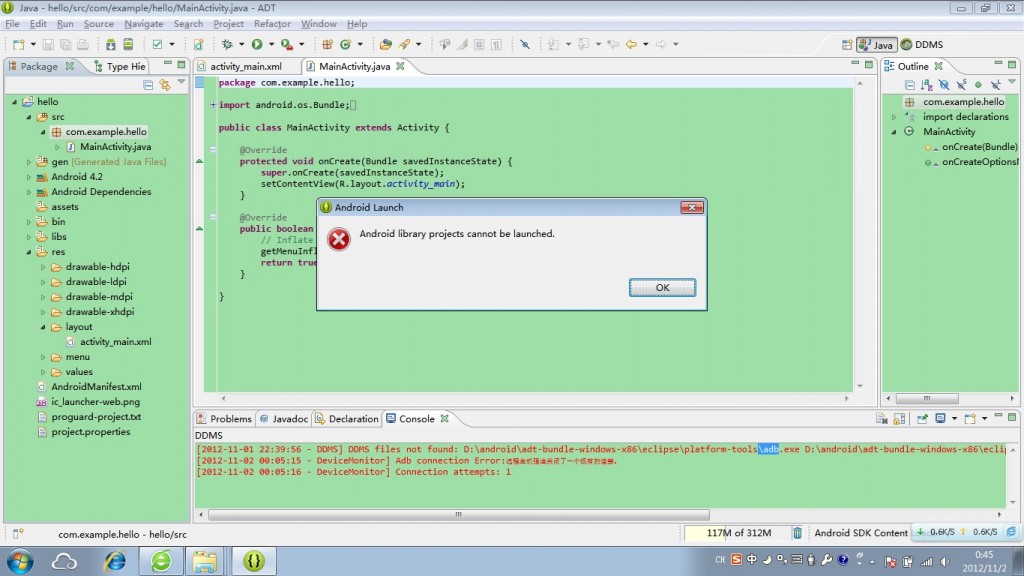Toggle alphabetical Sort in Outline
This screenshot has width=1024, height=576.
pos(927,85)
